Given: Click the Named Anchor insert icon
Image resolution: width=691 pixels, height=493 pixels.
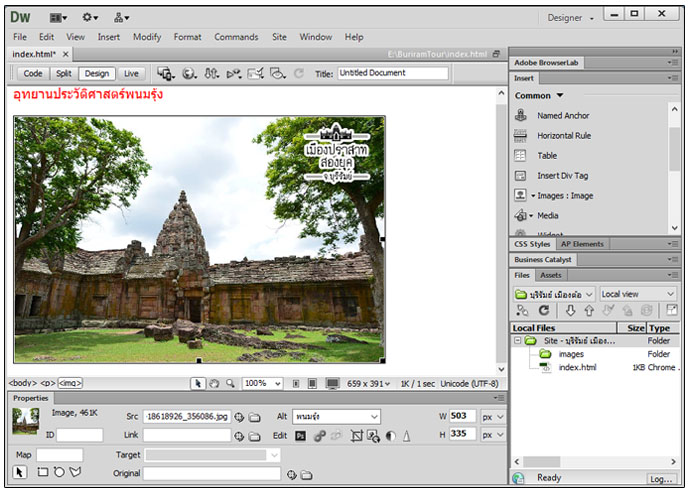Looking at the screenshot, I should coord(521,115).
